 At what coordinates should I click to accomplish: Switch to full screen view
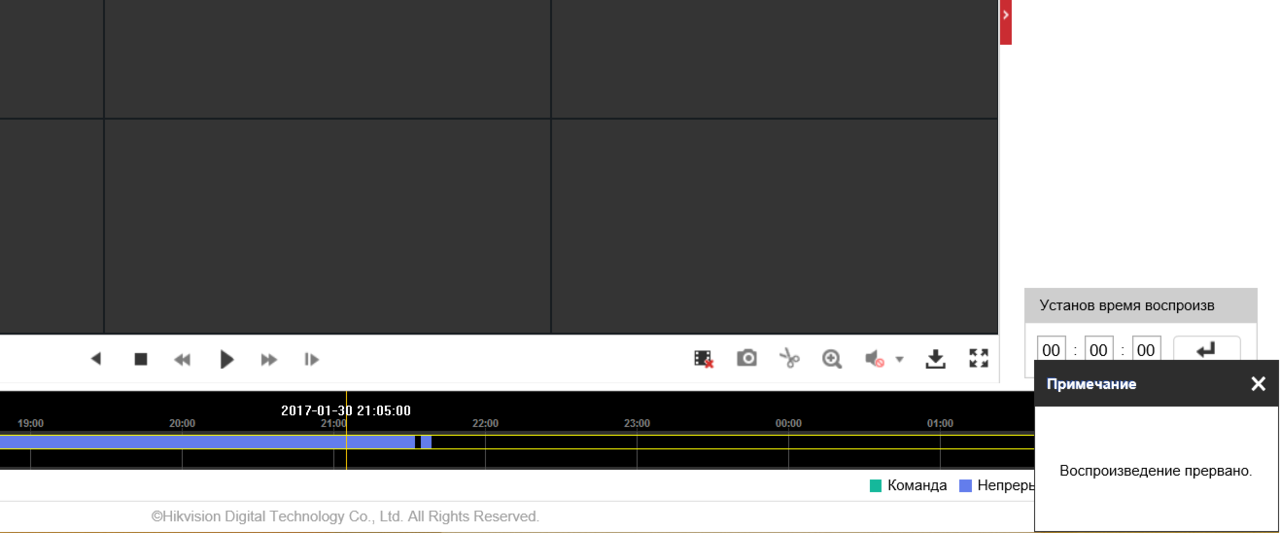(979, 358)
